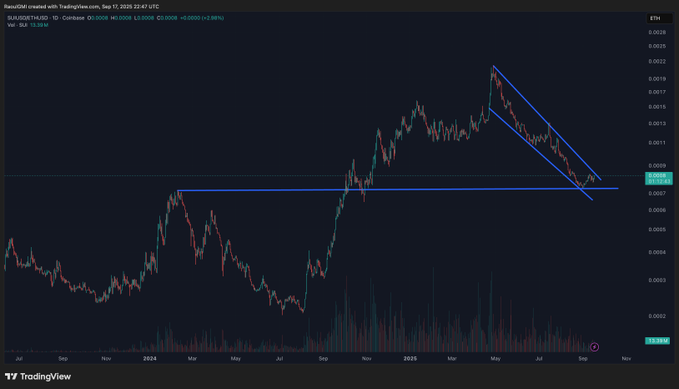This screenshot has height=389, width=679.
Task: Click the 0.0007 price axis label
Action: click(657, 193)
